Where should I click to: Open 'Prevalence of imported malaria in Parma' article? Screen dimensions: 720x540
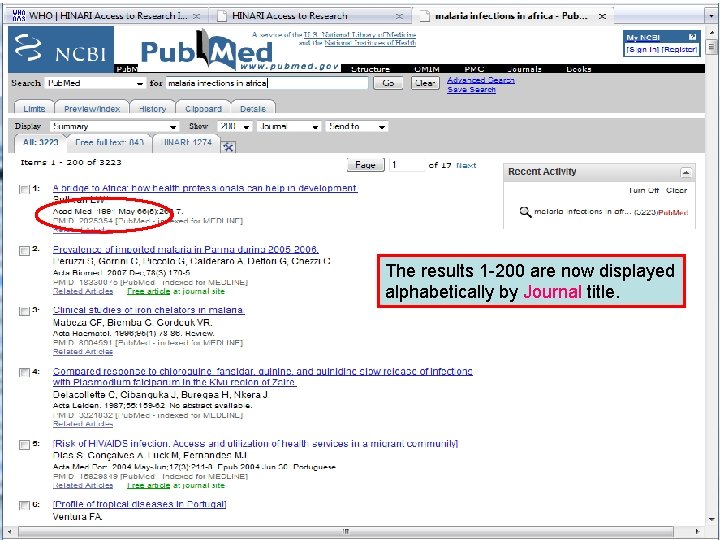coord(186,249)
